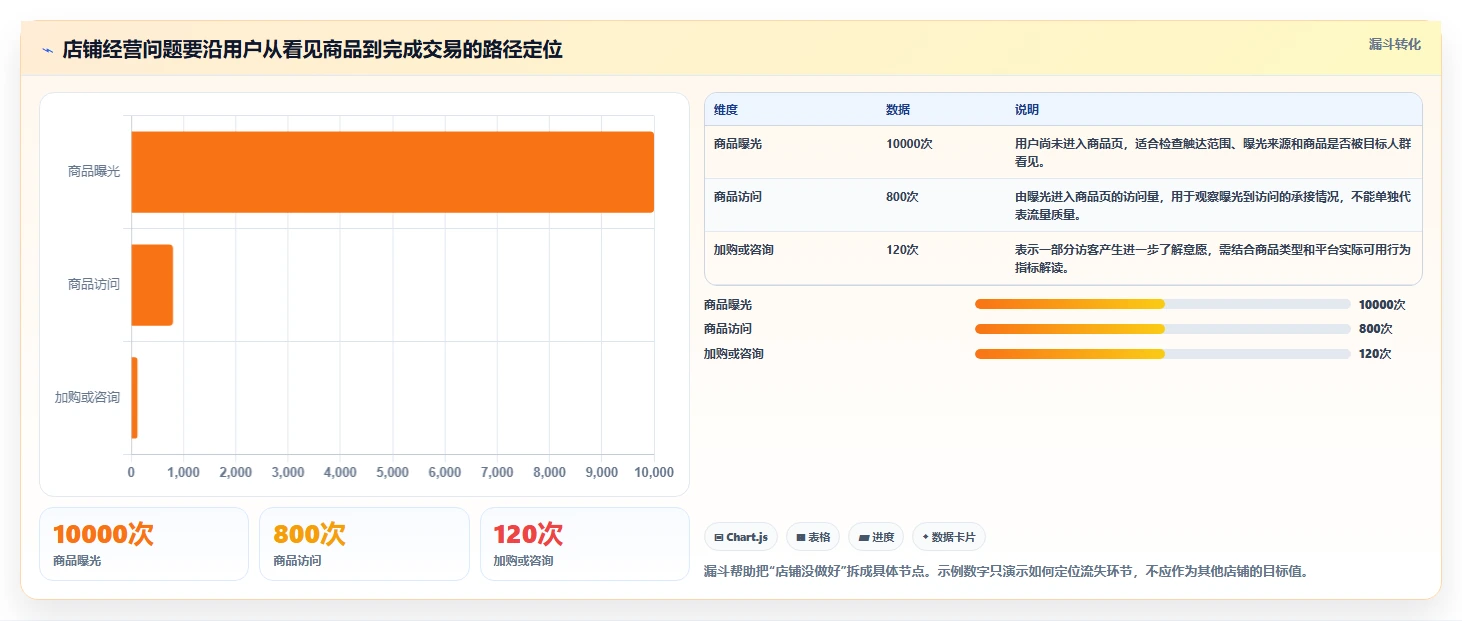Image resolution: width=1462 pixels, height=621 pixels.
Task: Click the chart y-axis label 商品访问
Action: coord(94,285)
